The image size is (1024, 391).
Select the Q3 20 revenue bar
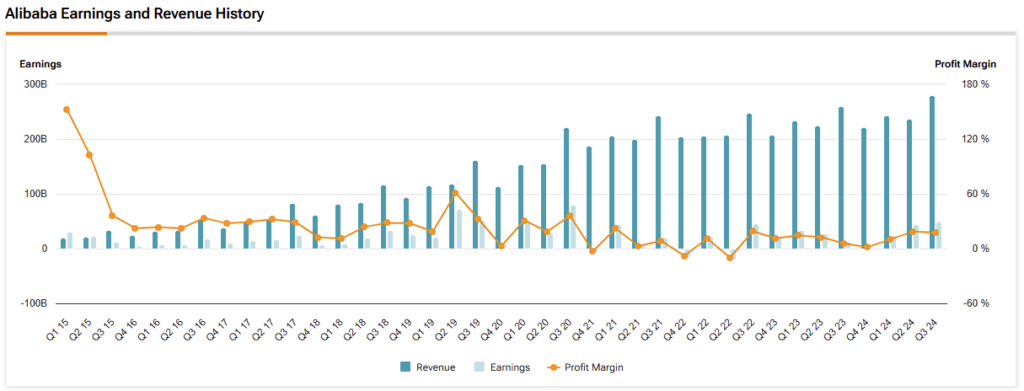pos(566,189)
